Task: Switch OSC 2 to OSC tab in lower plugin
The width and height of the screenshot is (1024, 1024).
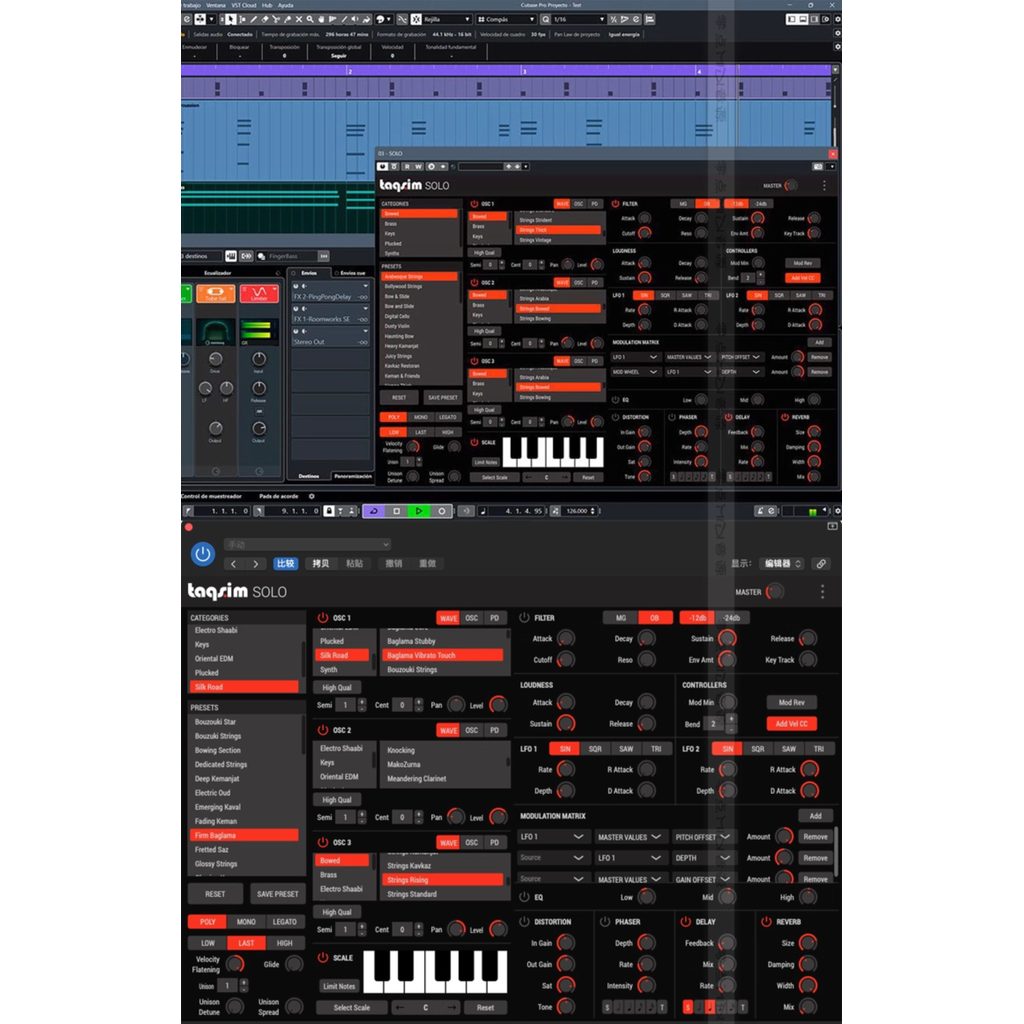Action: 472,729
